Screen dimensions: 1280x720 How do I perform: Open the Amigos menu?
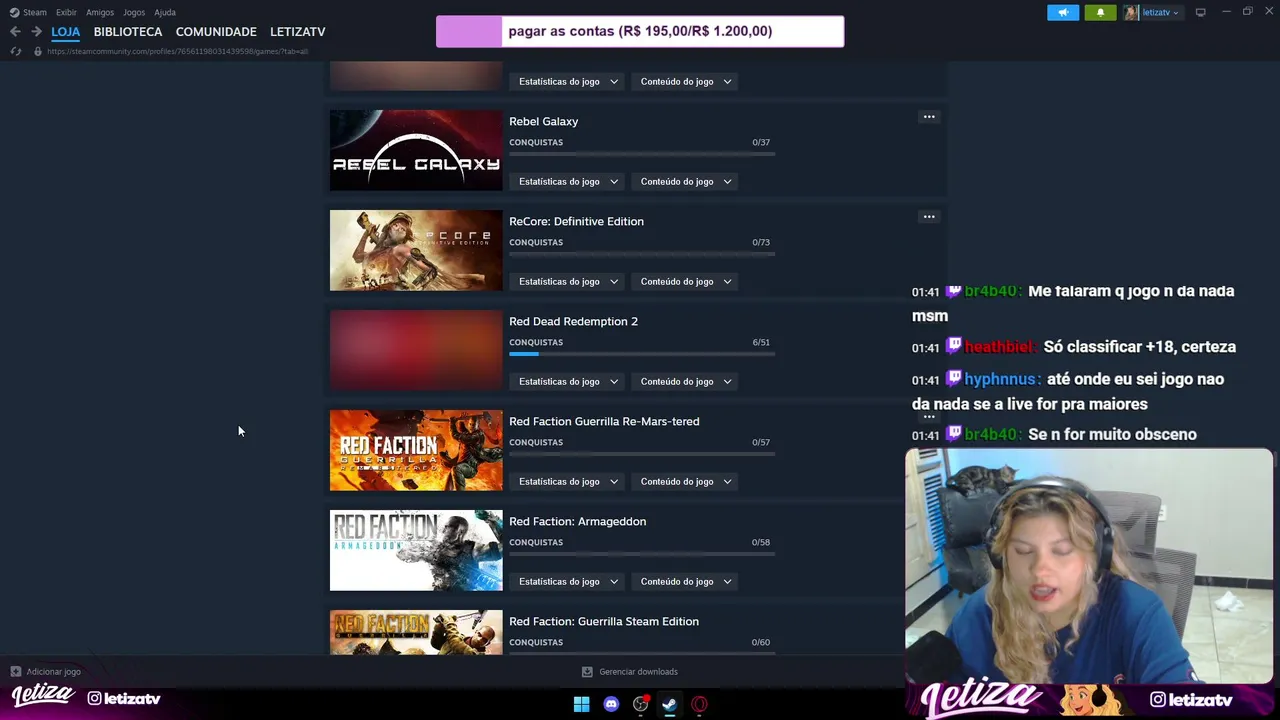click(100, 12)
